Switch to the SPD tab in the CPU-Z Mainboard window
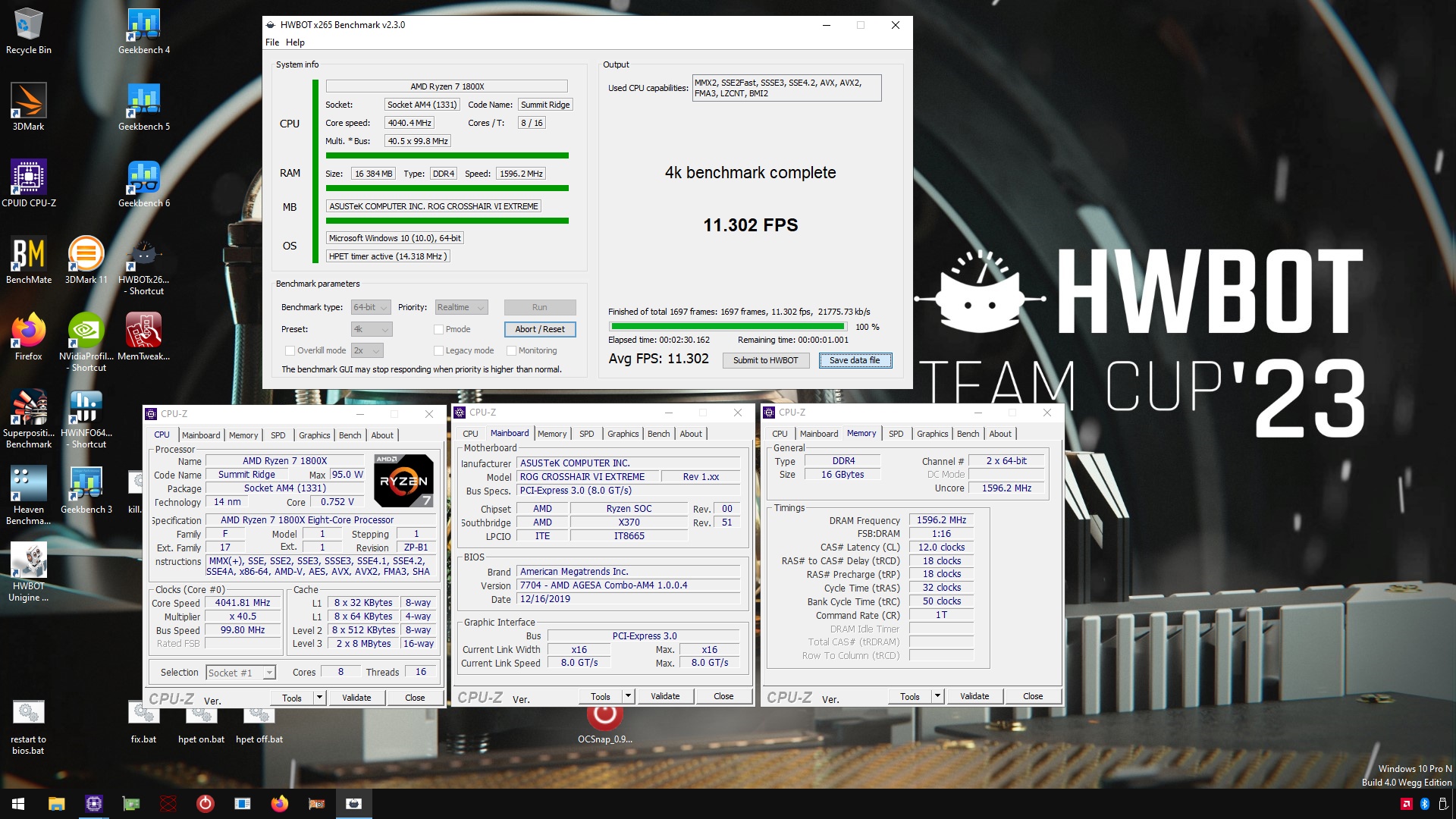Screen dimensions: 1456x819 point(587,434)
